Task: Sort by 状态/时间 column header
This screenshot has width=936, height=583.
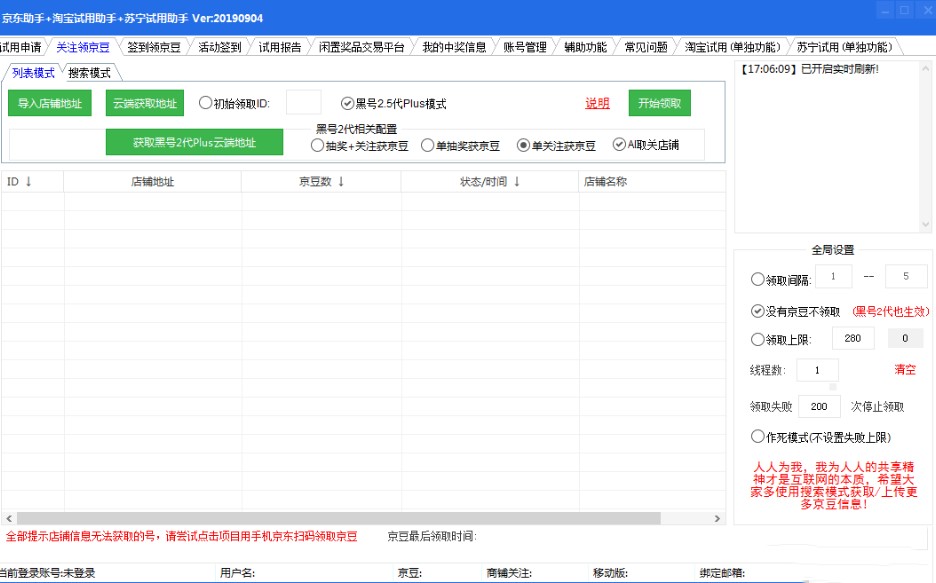Action: 490,182
